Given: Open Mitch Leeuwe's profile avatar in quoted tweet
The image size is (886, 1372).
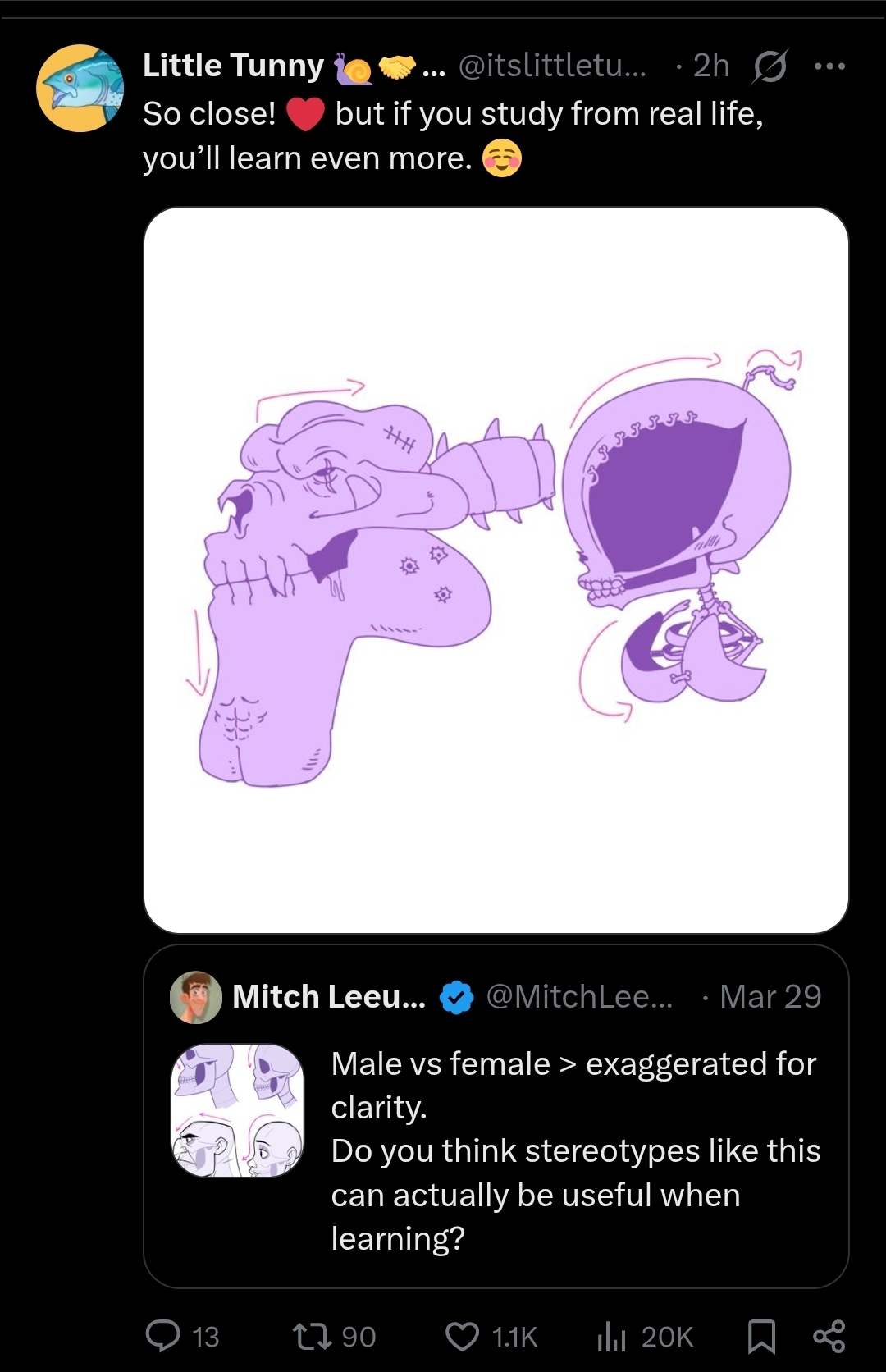Looking at the screenshot, I should (x=195, y=997).
